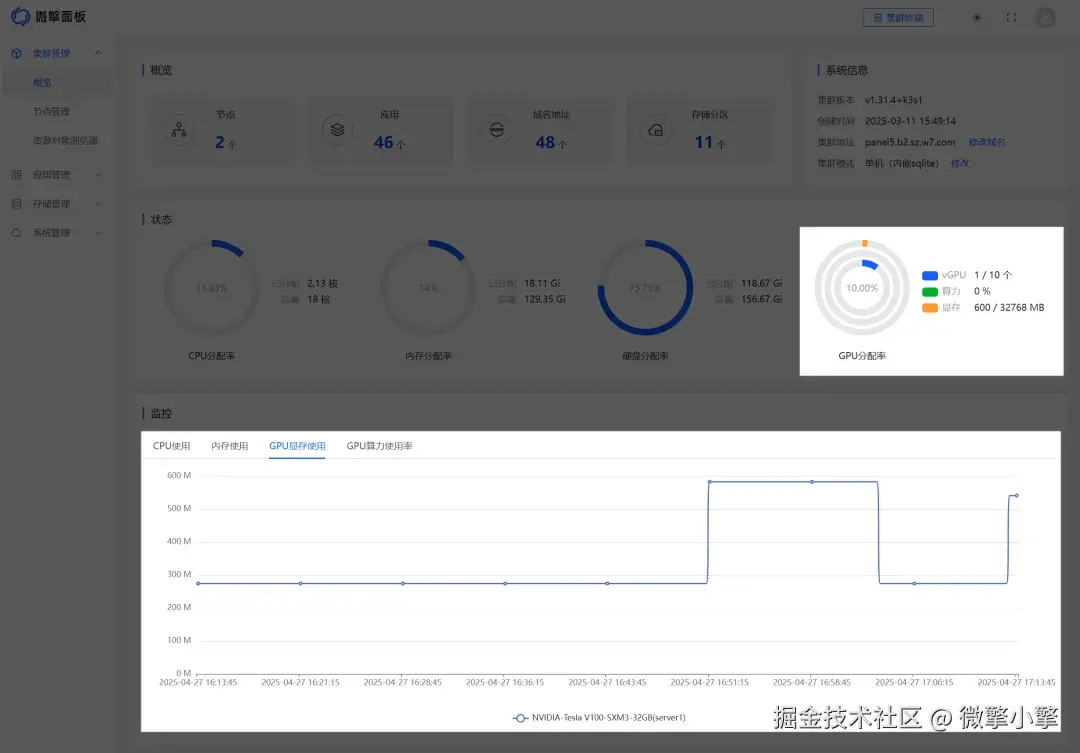Image resolution: width=1080 pixels, height=753 pixels.
Task: Open the node count "2" value
Action: click(220, 143)
